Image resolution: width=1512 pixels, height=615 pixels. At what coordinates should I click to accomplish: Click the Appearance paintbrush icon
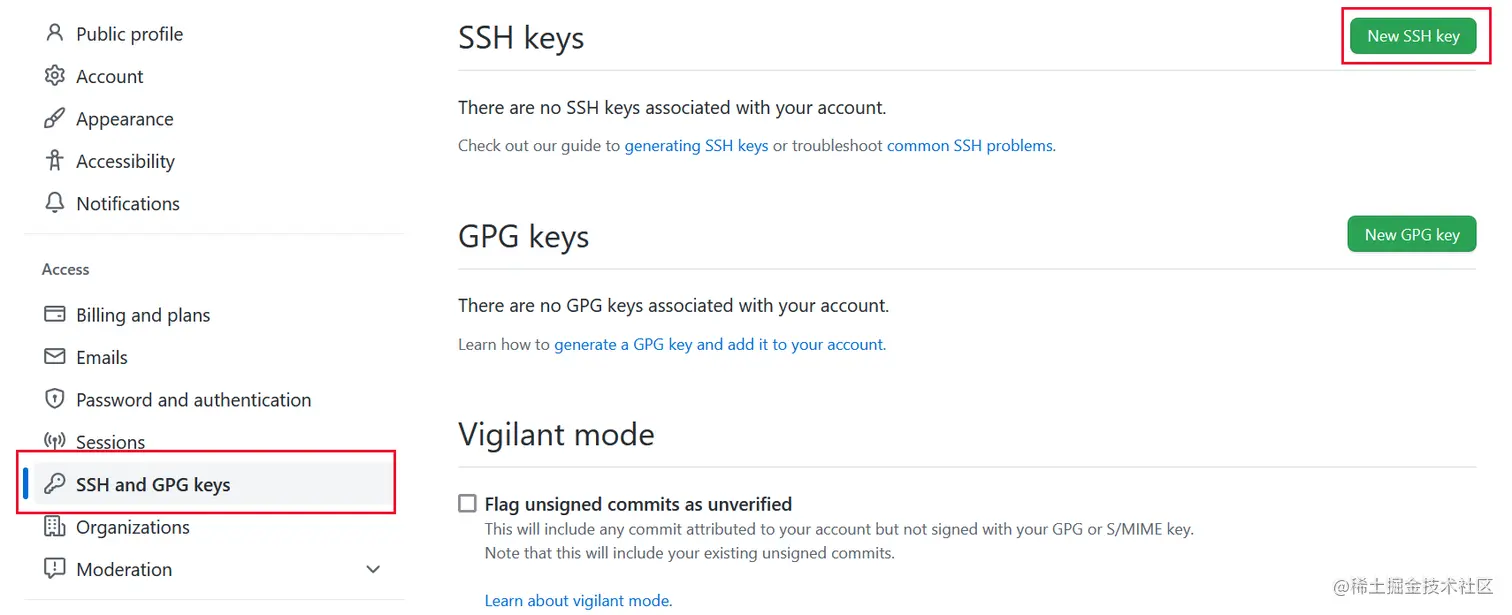tap(54, 119)
